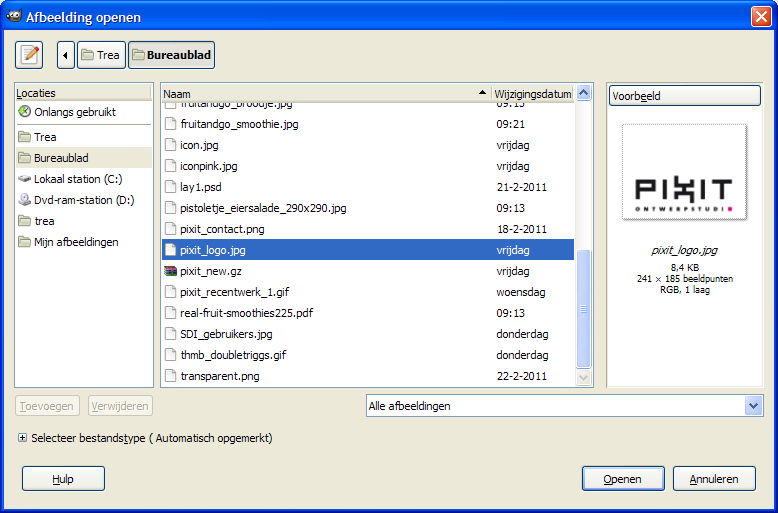Click Onlangs gebruikt clock icon

[x=24, y=112]
